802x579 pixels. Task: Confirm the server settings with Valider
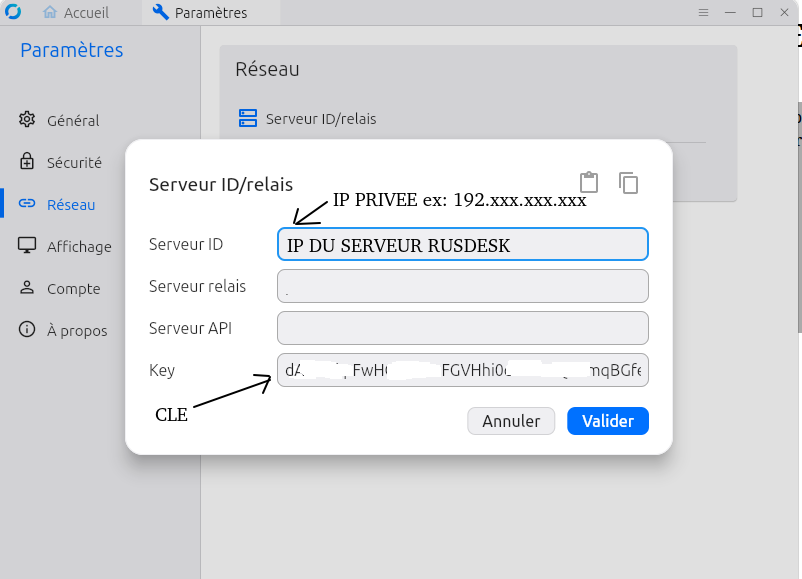click(x=607, y=421)
